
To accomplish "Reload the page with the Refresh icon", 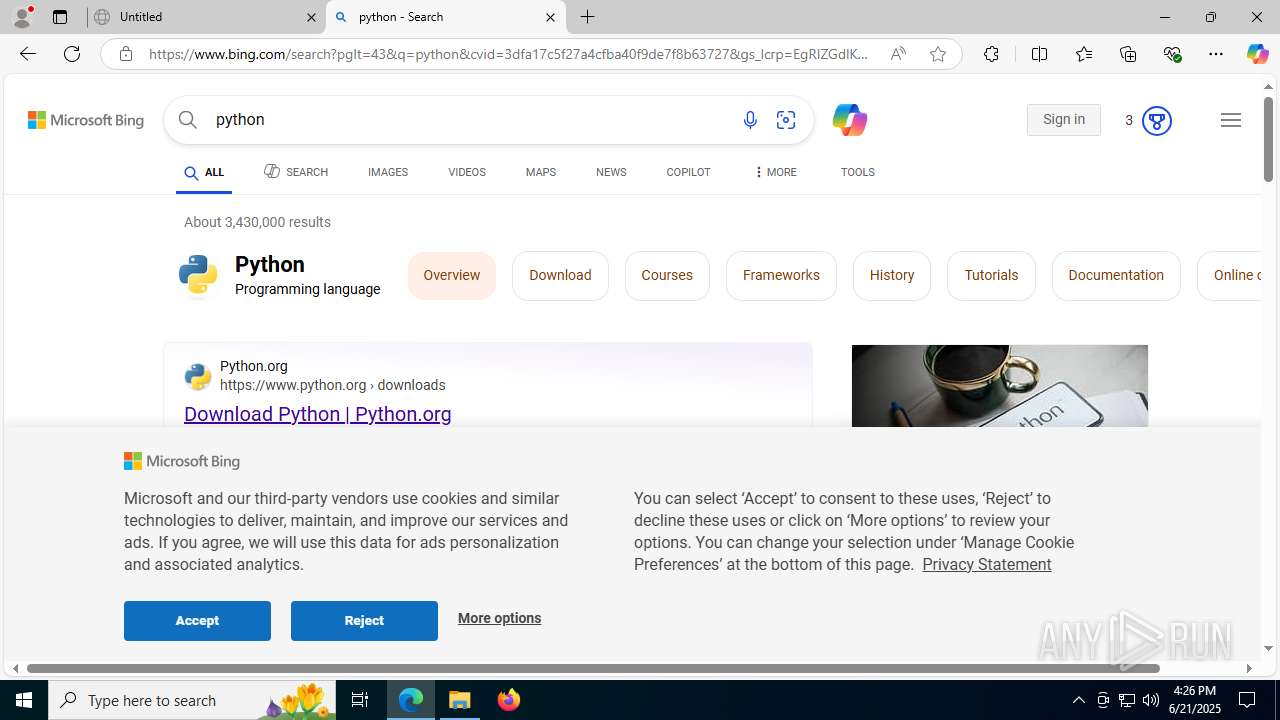I will point(72,54).
